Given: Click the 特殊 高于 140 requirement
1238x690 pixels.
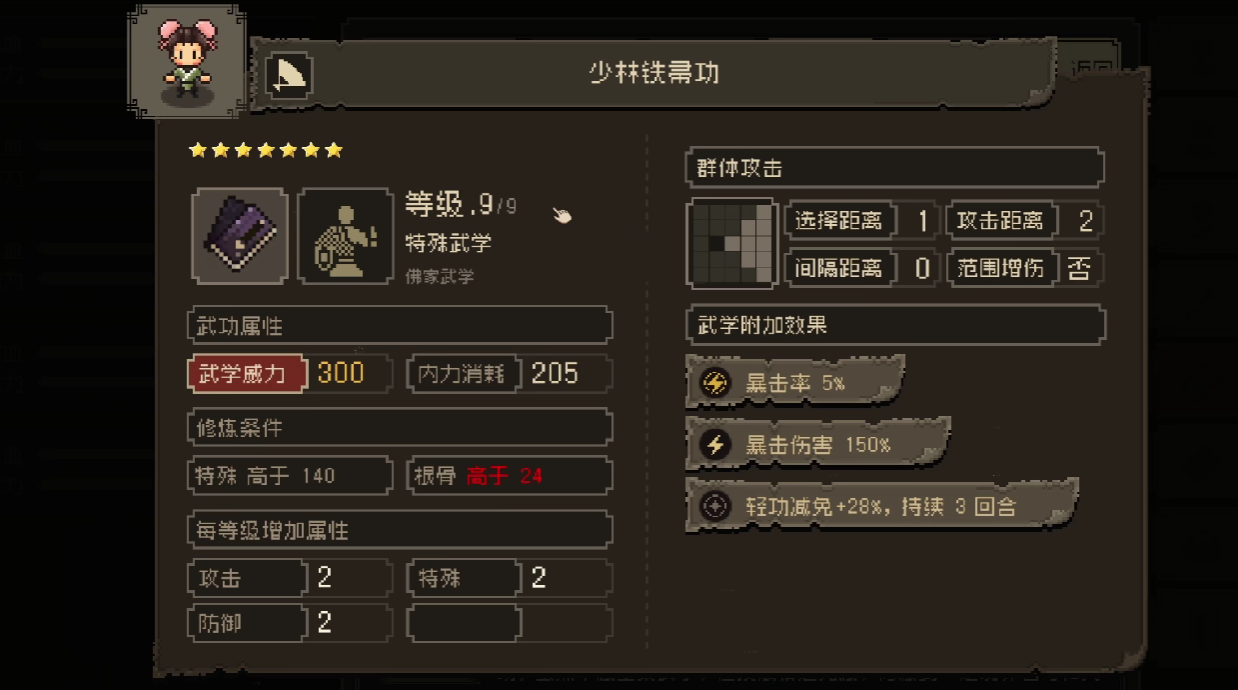Looking at the screenshot, I should [x=290, y=476].
